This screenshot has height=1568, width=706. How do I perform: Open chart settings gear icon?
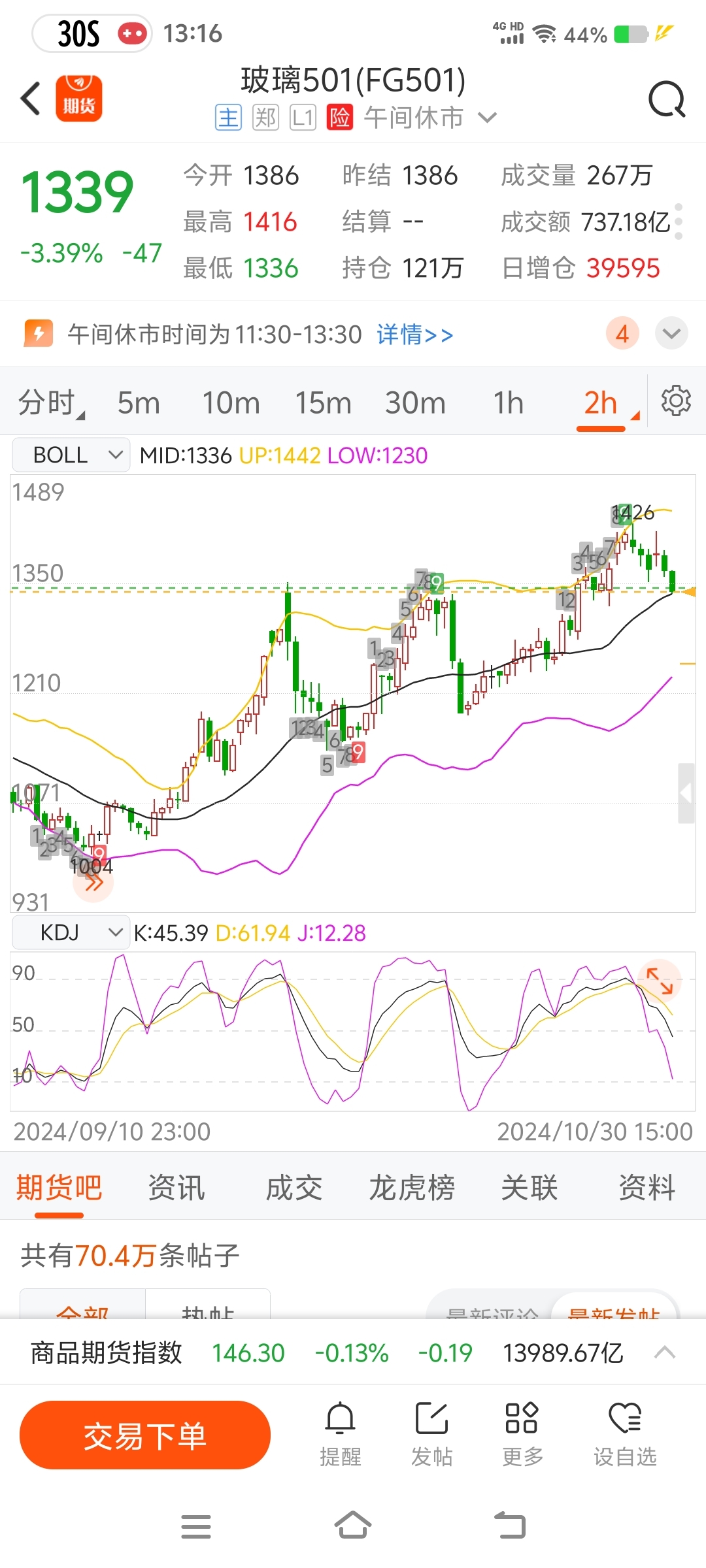coord(676,401)
